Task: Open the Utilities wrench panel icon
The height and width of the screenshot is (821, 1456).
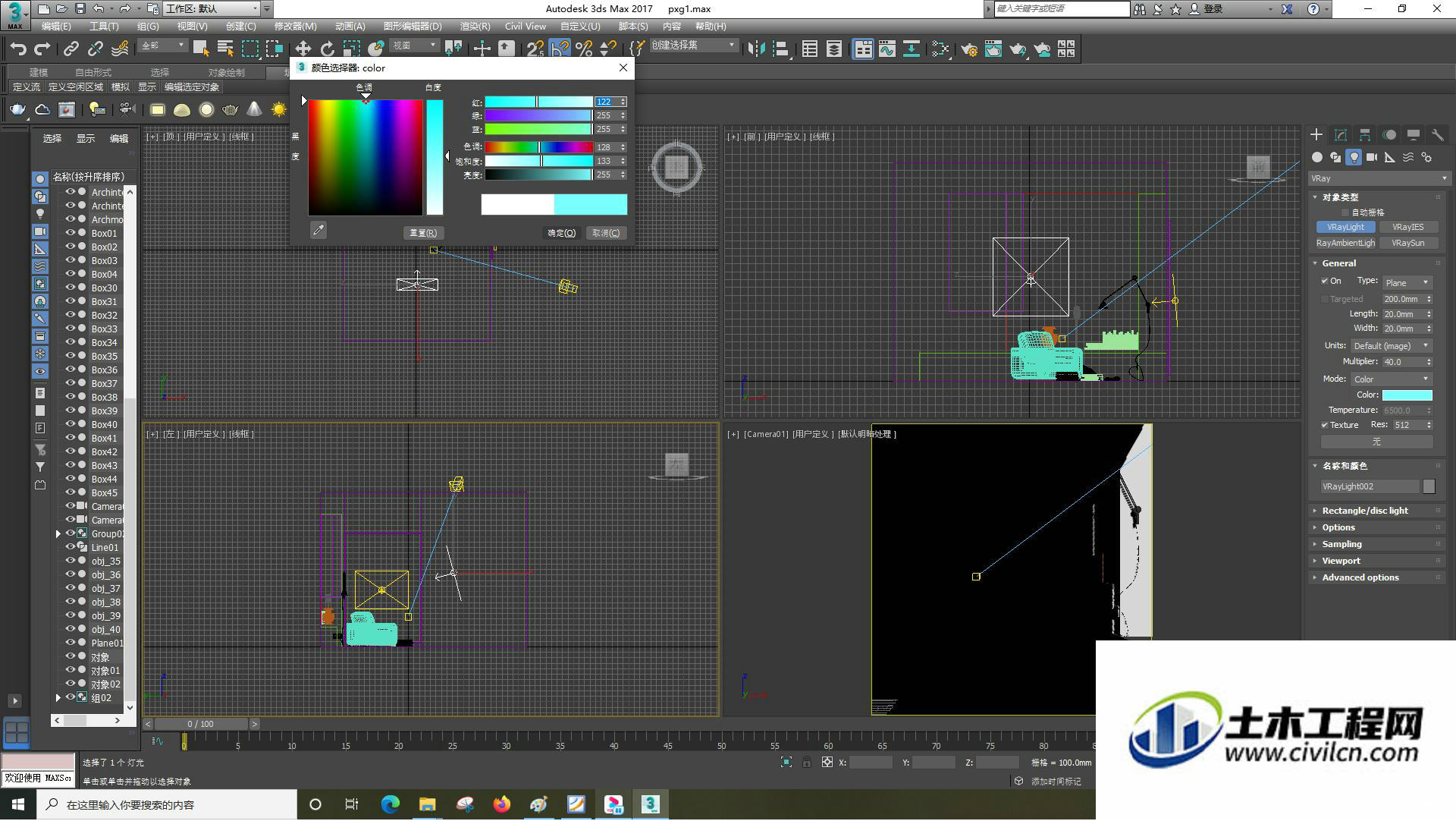Action: tap(1438, 134)
